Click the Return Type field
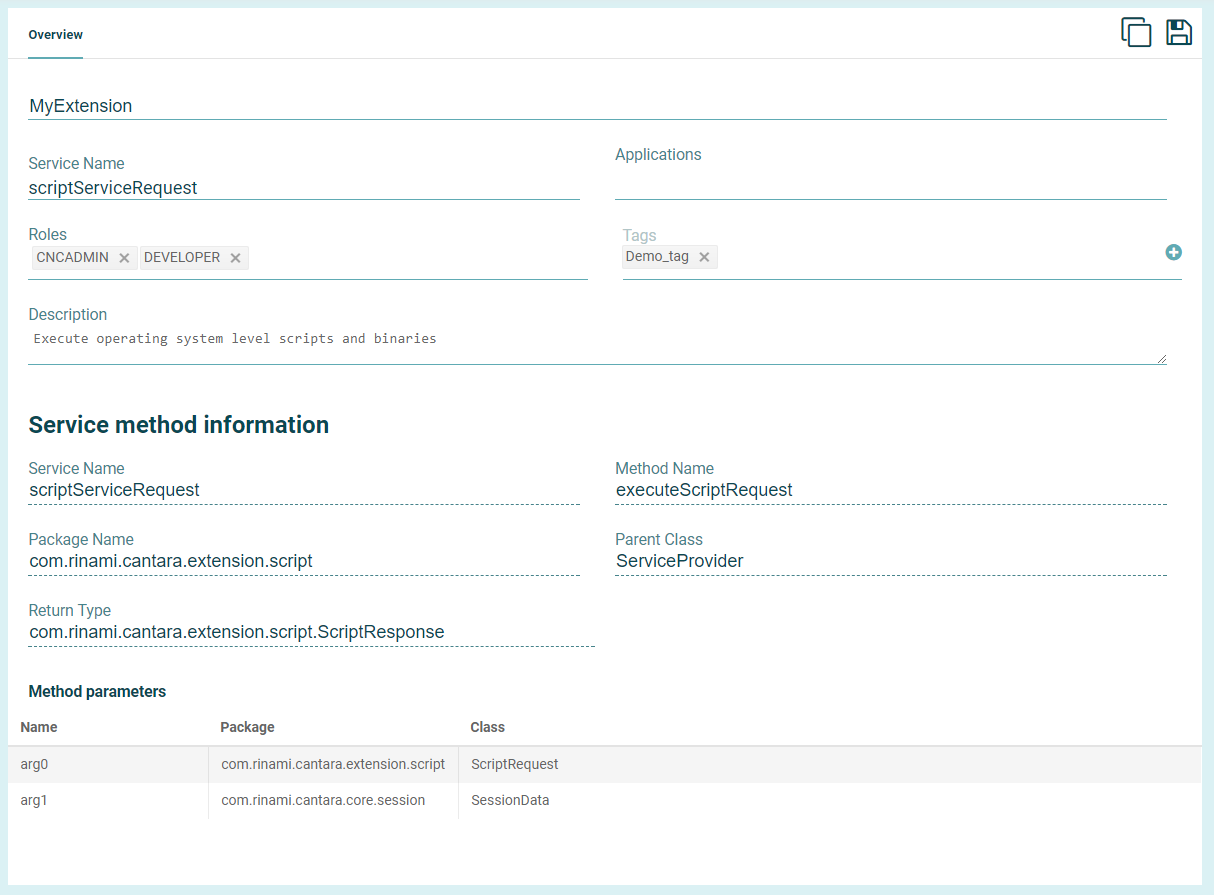Viewport: 1214px width, 895px height. (310, 632)
